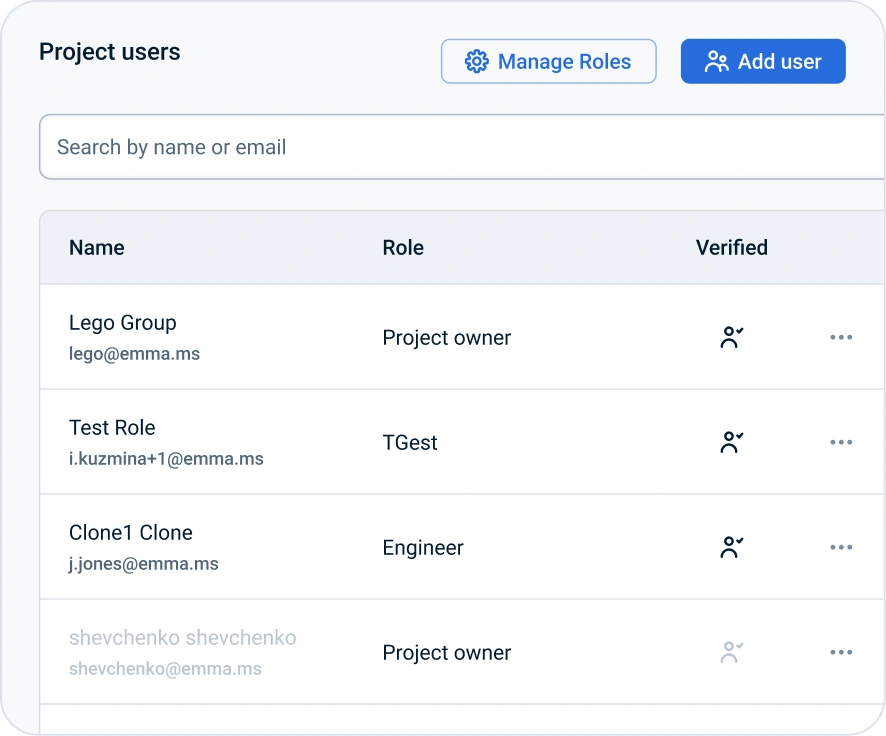The height and width of the screenshot is (736, 886).
Task: Click the lego@emma.ms email address
Action: tap(134, 354)
